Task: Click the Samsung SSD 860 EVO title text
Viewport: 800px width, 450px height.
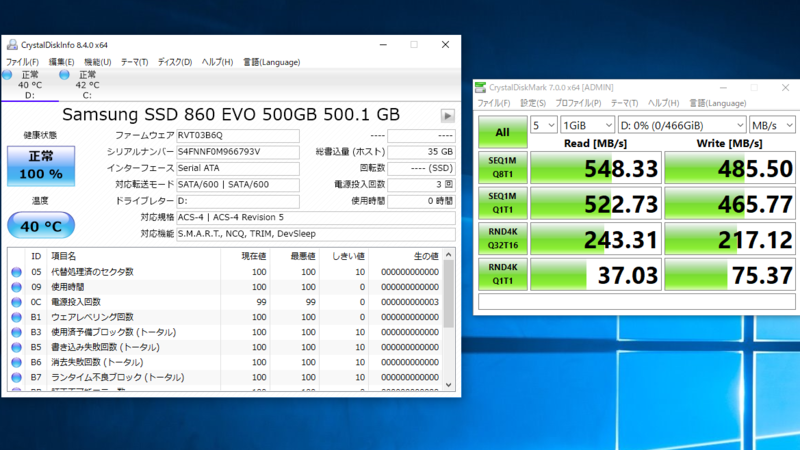Action: coord(231,115)
